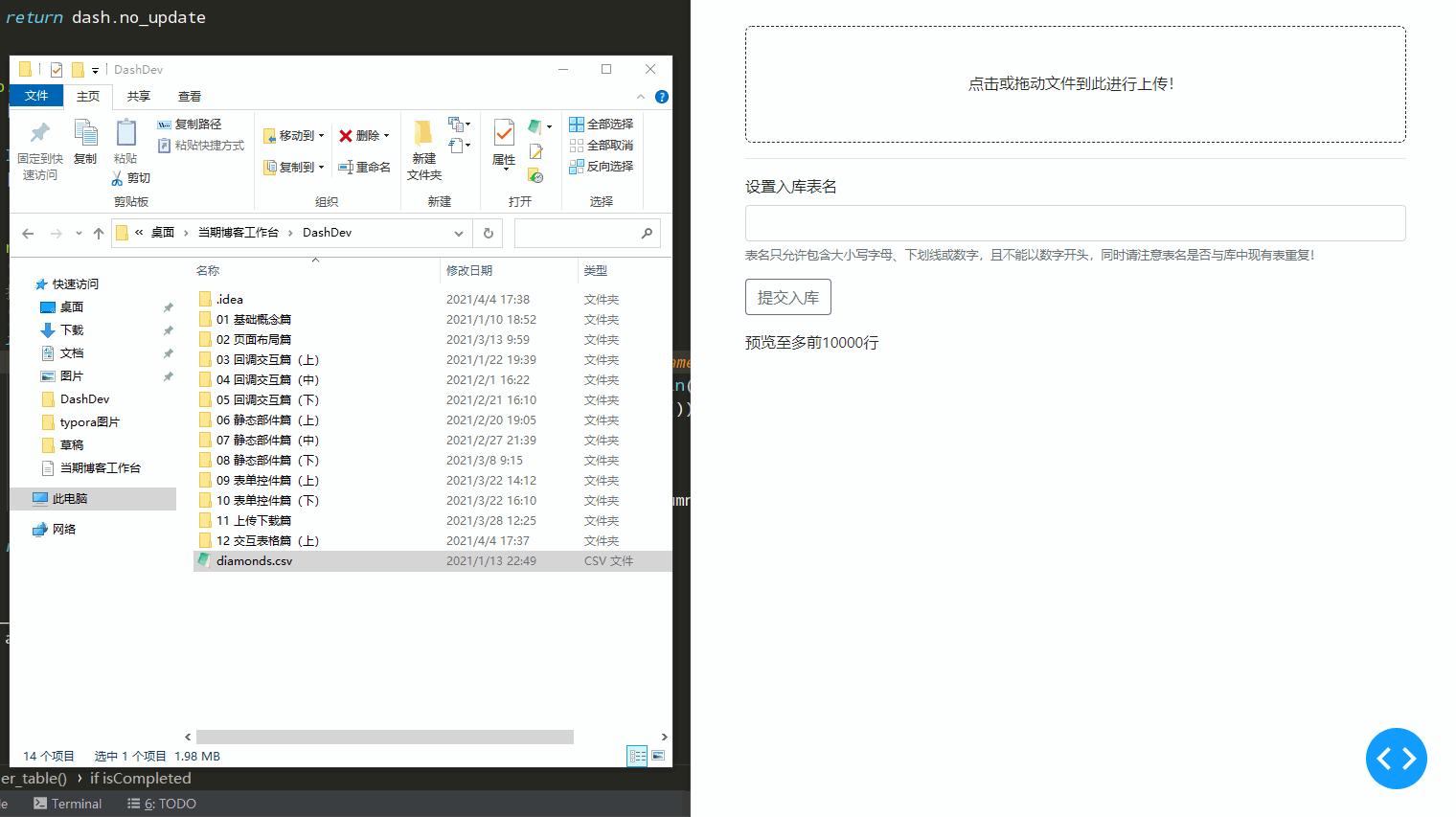Open the dropdown arrow next to 删除
The height and width of the screenshot is (817, 1456).
(386, 136)
